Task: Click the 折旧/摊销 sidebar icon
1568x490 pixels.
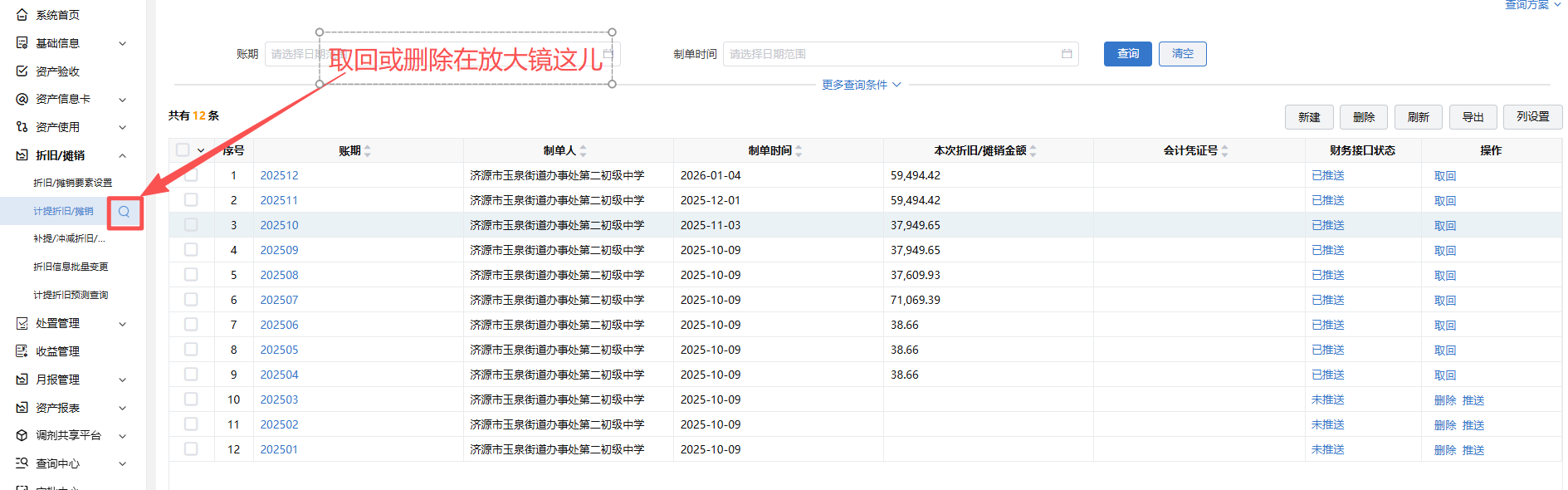Action: coord(22,155)
